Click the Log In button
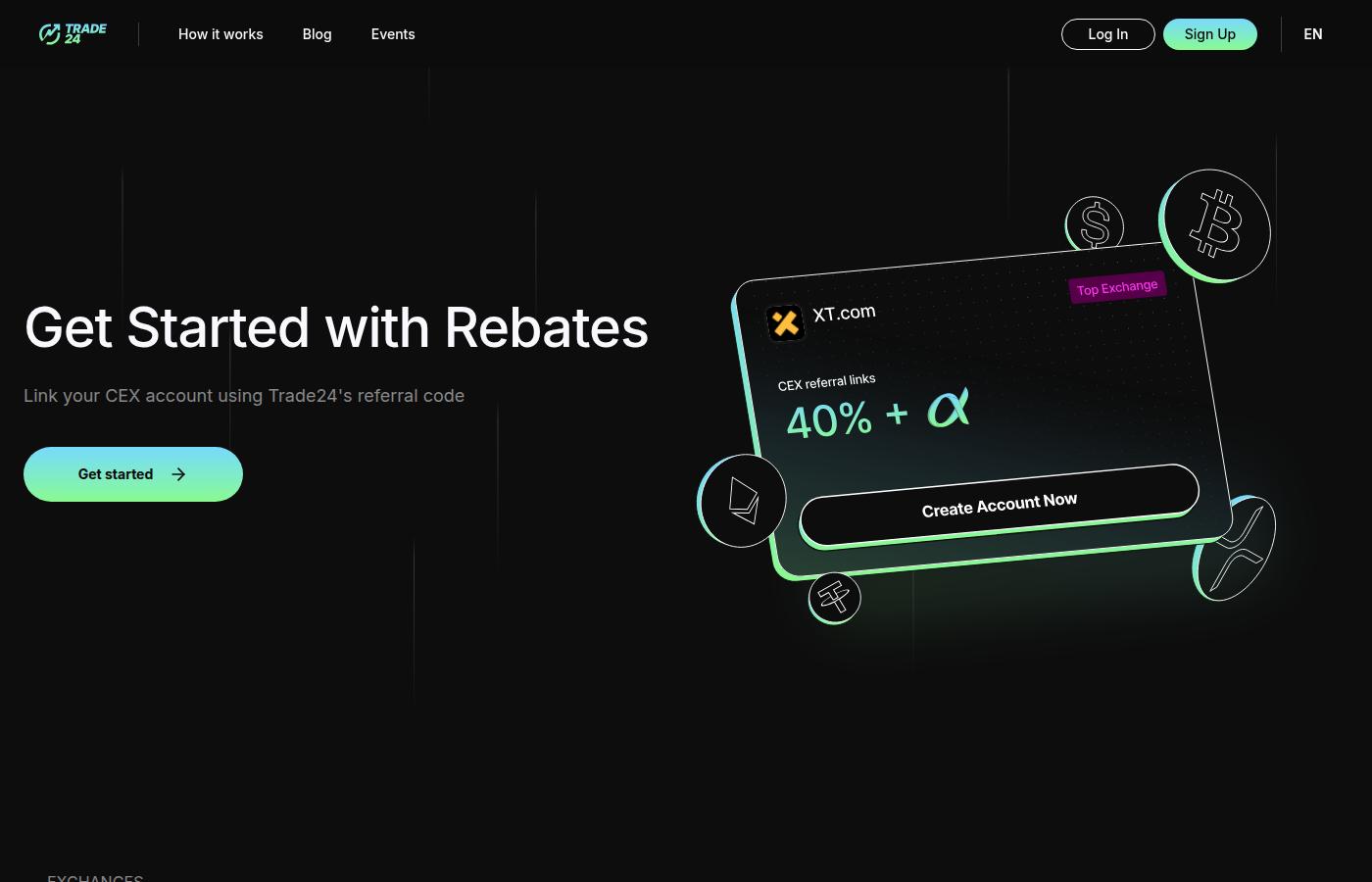1372x882 pixels. click(x=1108, y=34)
